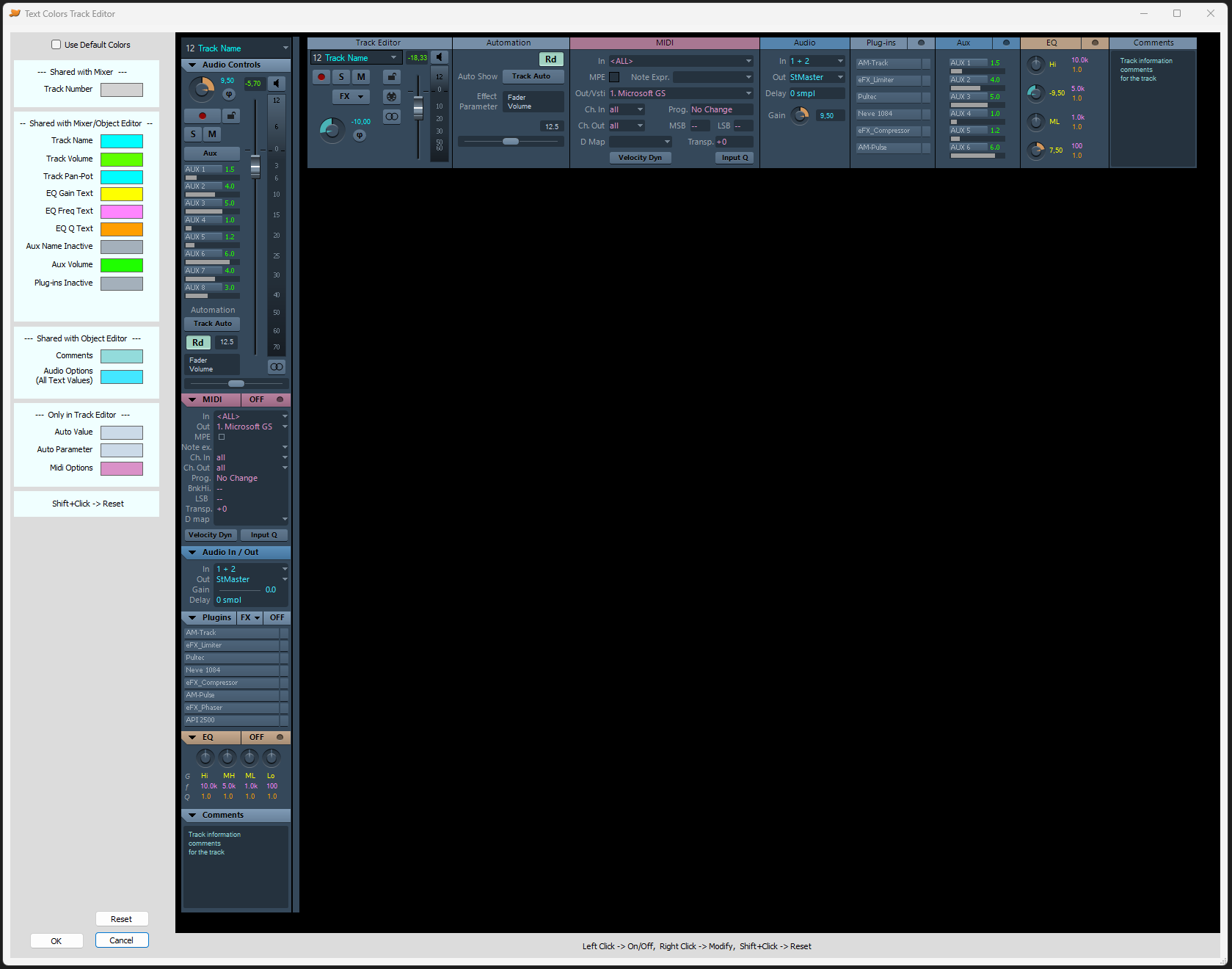Click the Input Q button in the horizontal MIDI section
This screenshot has width=1232, height=969.
click(735, 157)
